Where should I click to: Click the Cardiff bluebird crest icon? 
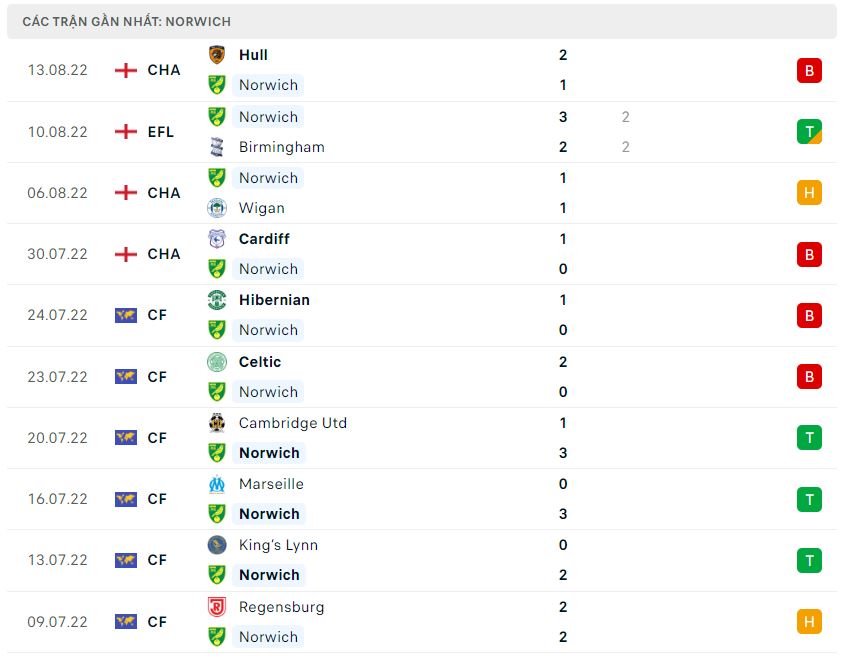[x=217, y=239]
